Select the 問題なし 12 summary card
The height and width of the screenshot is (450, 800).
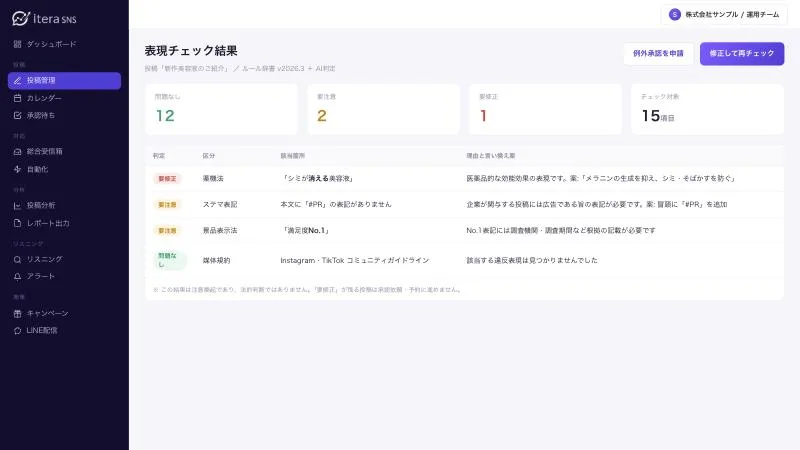click(x=221, y=109)
